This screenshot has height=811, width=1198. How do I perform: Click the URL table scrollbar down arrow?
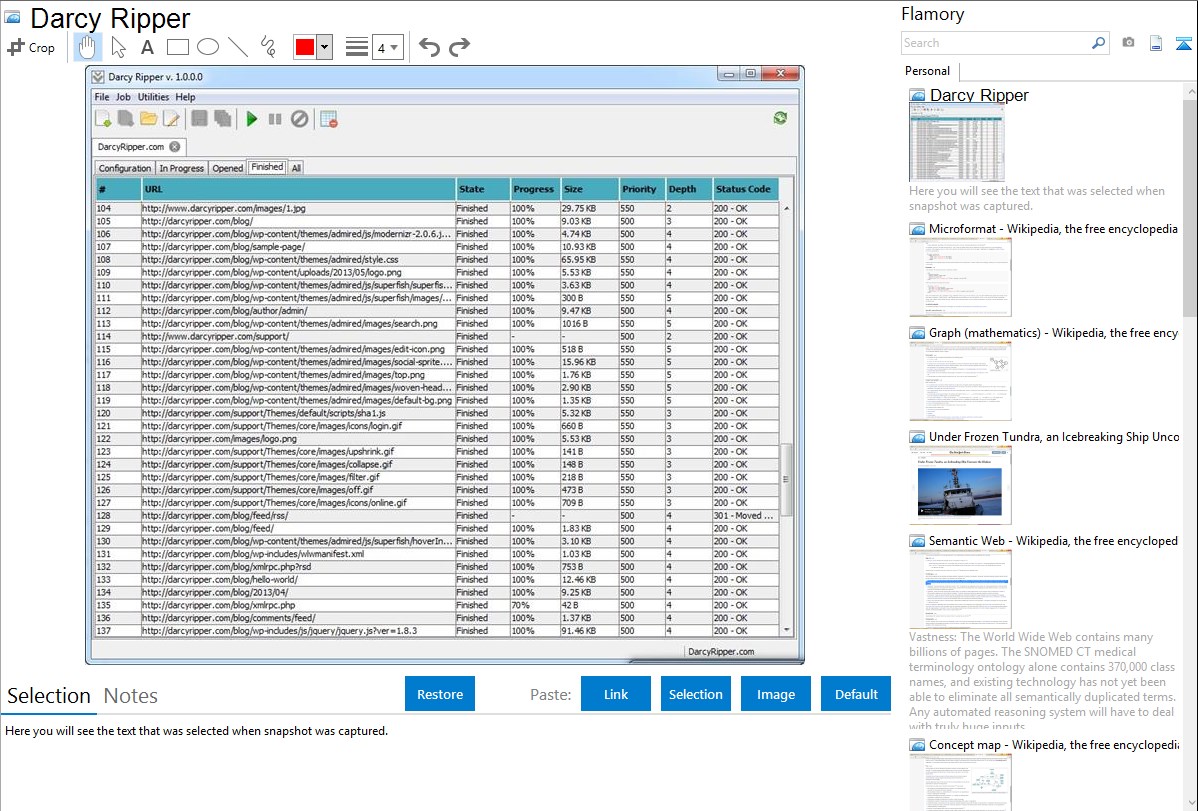point(786,630)
